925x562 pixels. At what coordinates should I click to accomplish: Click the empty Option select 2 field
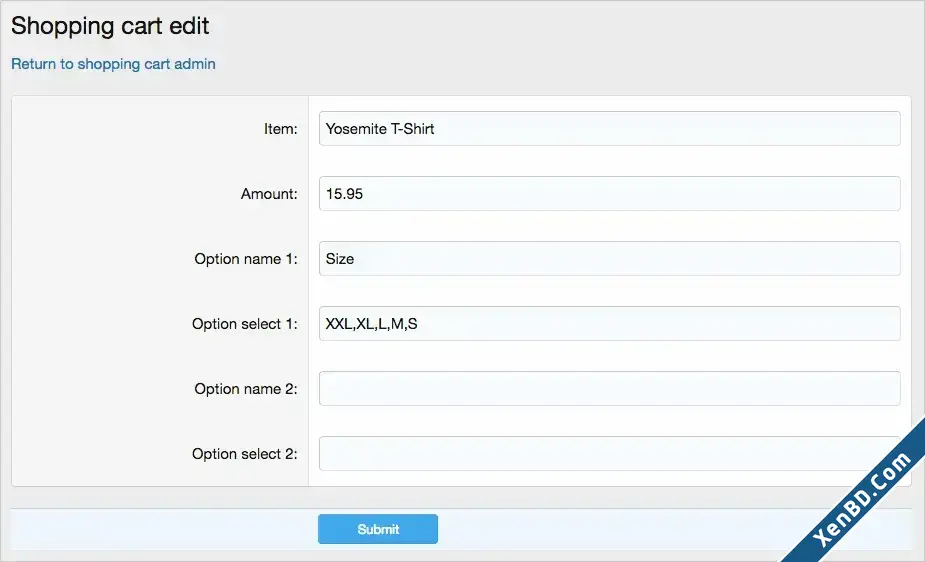tap(609, 453)
